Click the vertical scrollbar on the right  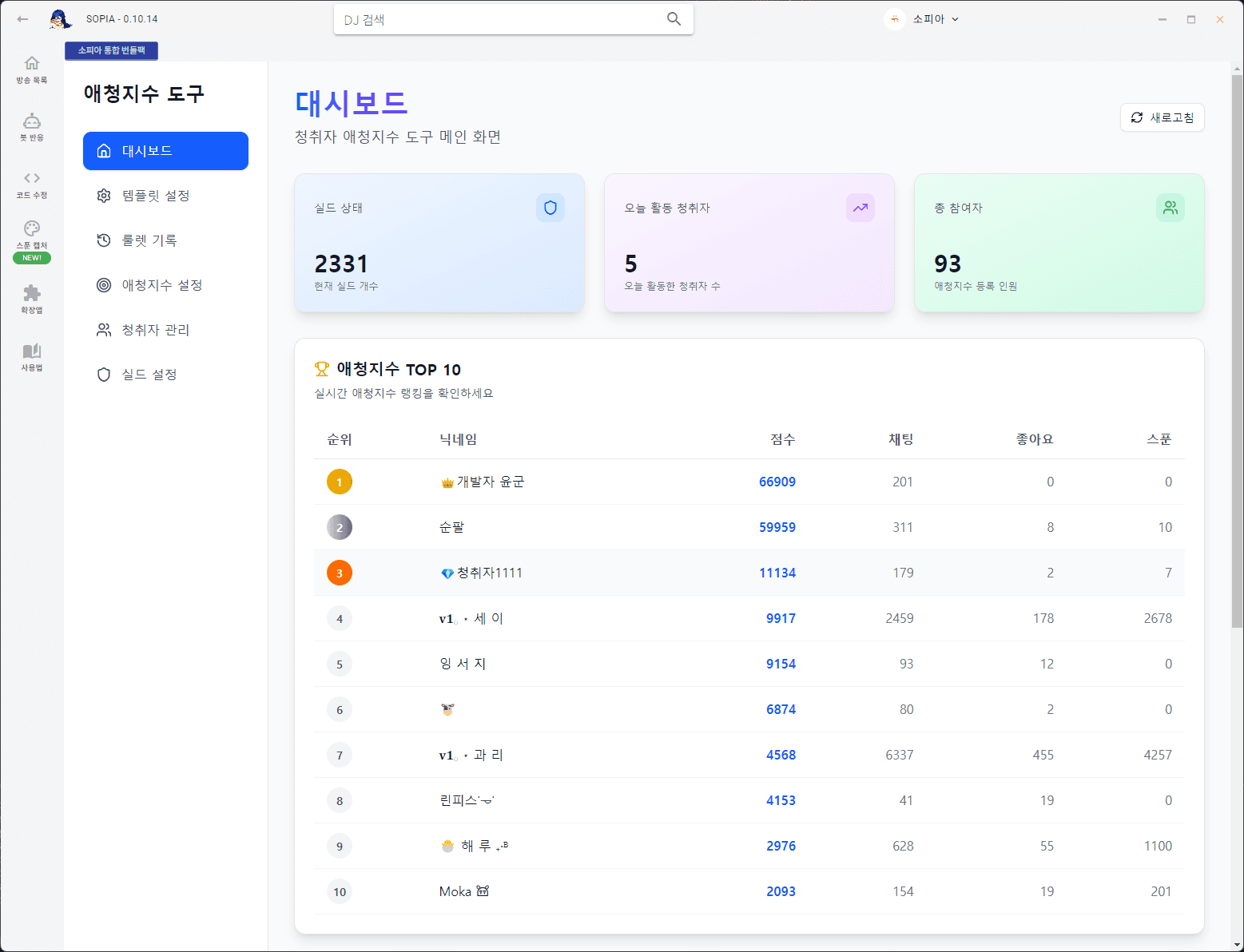(1237, 351)
